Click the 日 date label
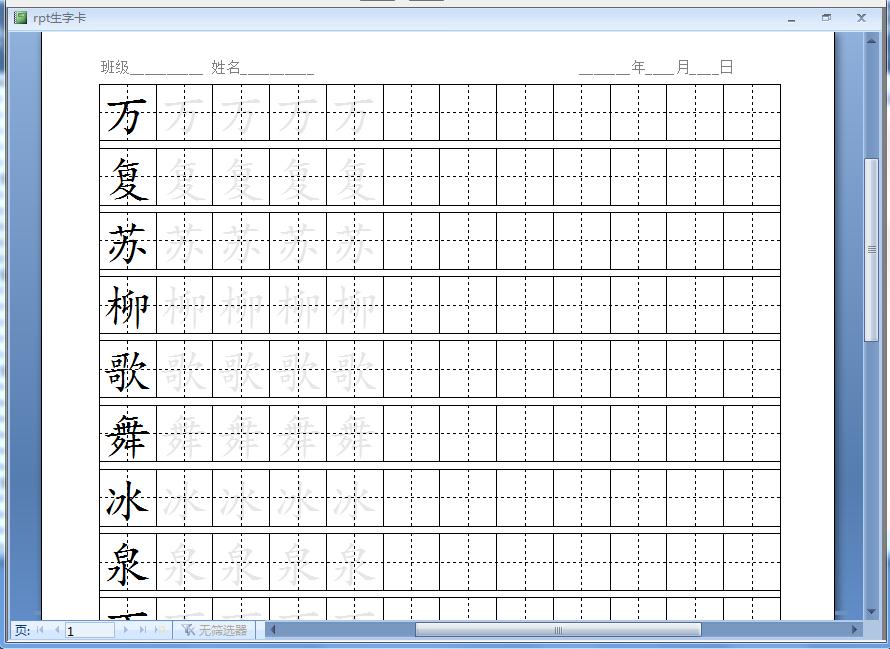The width and height of the screenshot is (890, 649). [x=727, y=67]
